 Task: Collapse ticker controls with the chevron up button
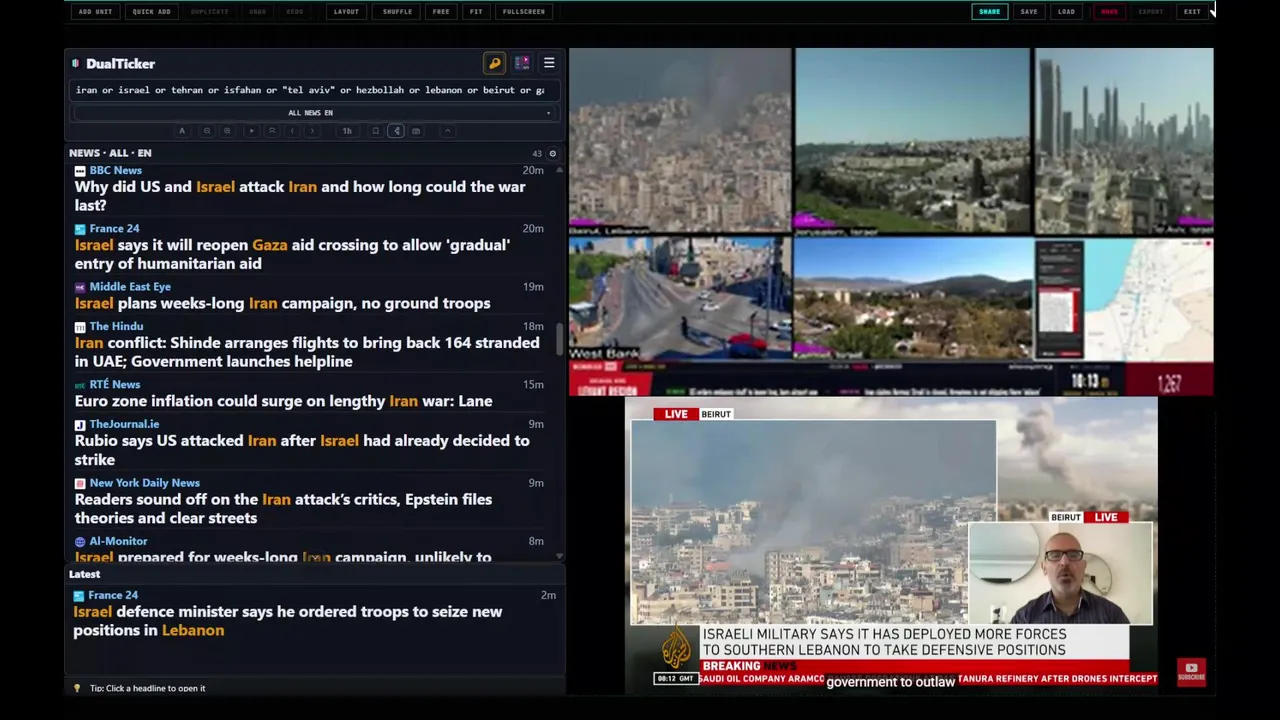click(x=447, y=131)
